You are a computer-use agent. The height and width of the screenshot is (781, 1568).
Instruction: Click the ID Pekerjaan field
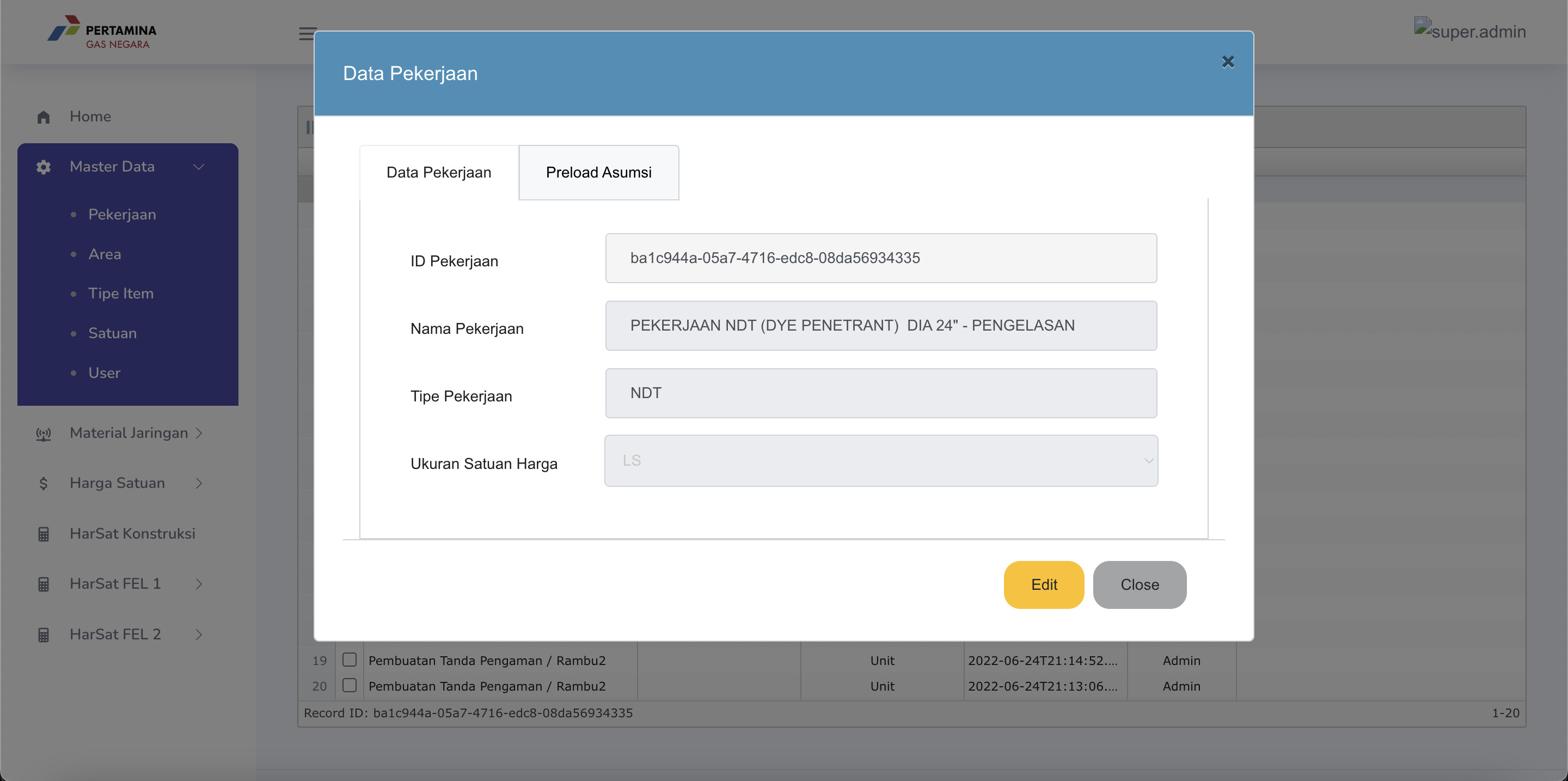pos(881,258)
